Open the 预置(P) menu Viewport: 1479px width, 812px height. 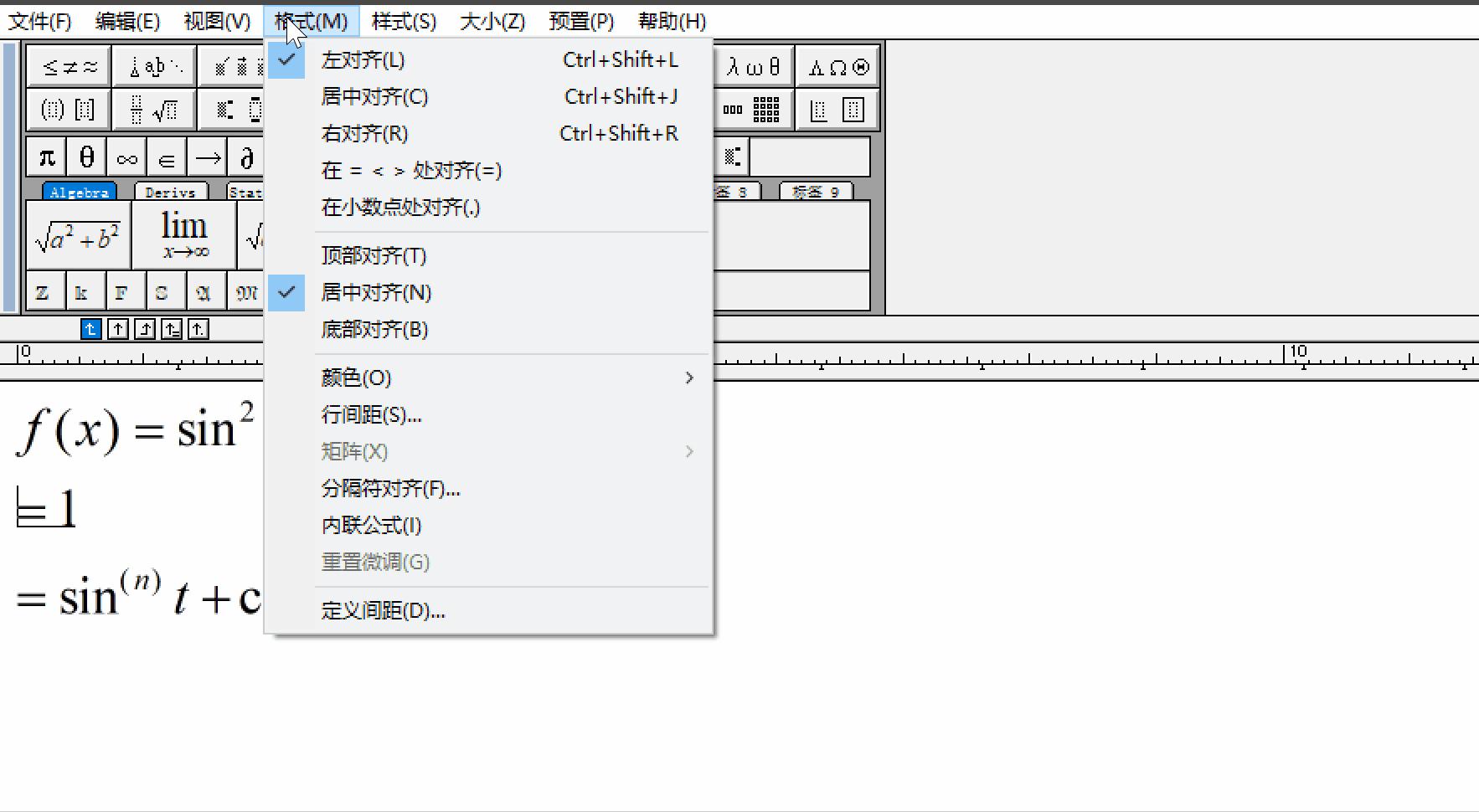point(581,22)
